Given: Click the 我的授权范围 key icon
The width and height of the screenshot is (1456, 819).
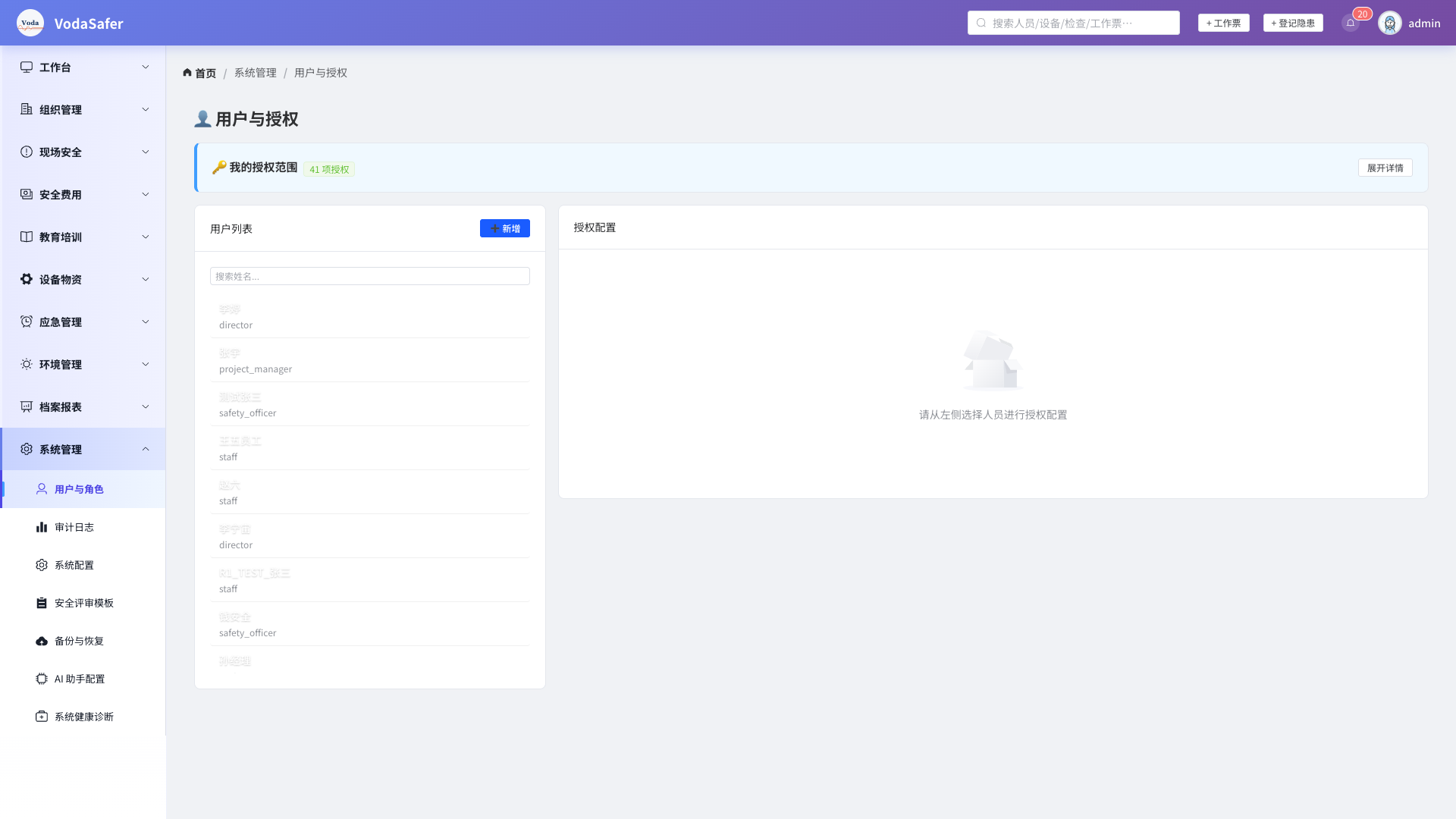Looking at the screenshot, I should 219,167.
